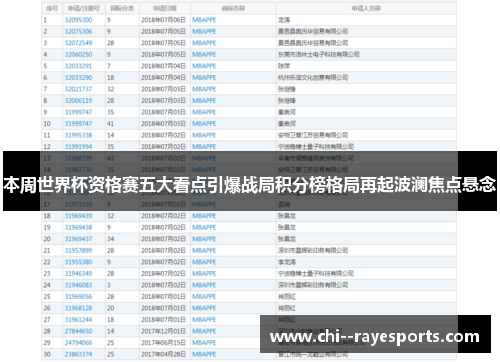Click MBAPPE trademark link in row 26
This screenshot has width=500, height=362.
[x=204, y=308]
